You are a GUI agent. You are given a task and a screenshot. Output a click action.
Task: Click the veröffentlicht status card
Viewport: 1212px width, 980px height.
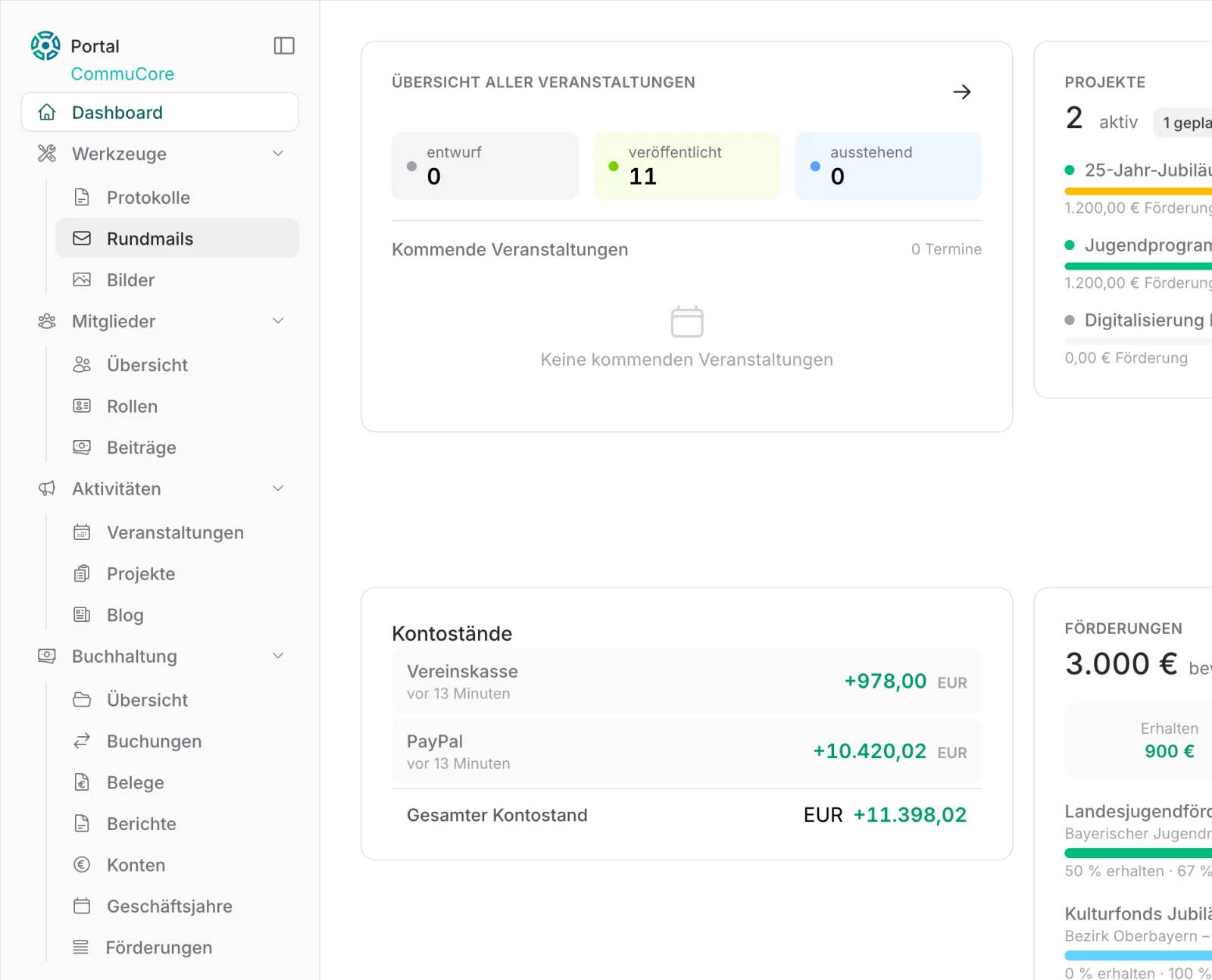[686, 166]
